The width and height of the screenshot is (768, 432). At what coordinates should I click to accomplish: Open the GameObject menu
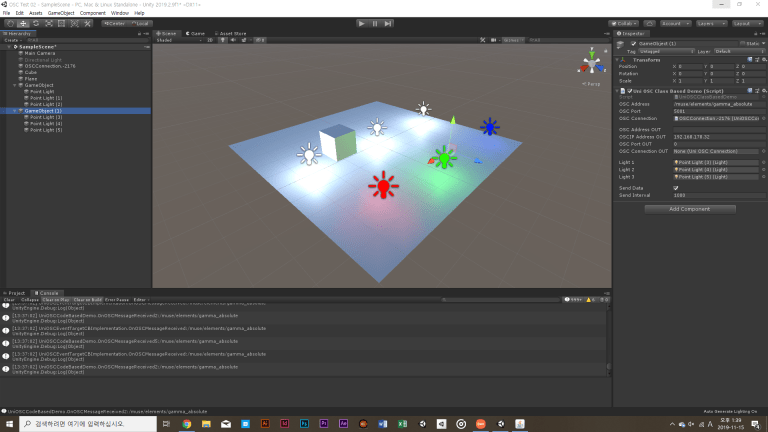(62, 13)
